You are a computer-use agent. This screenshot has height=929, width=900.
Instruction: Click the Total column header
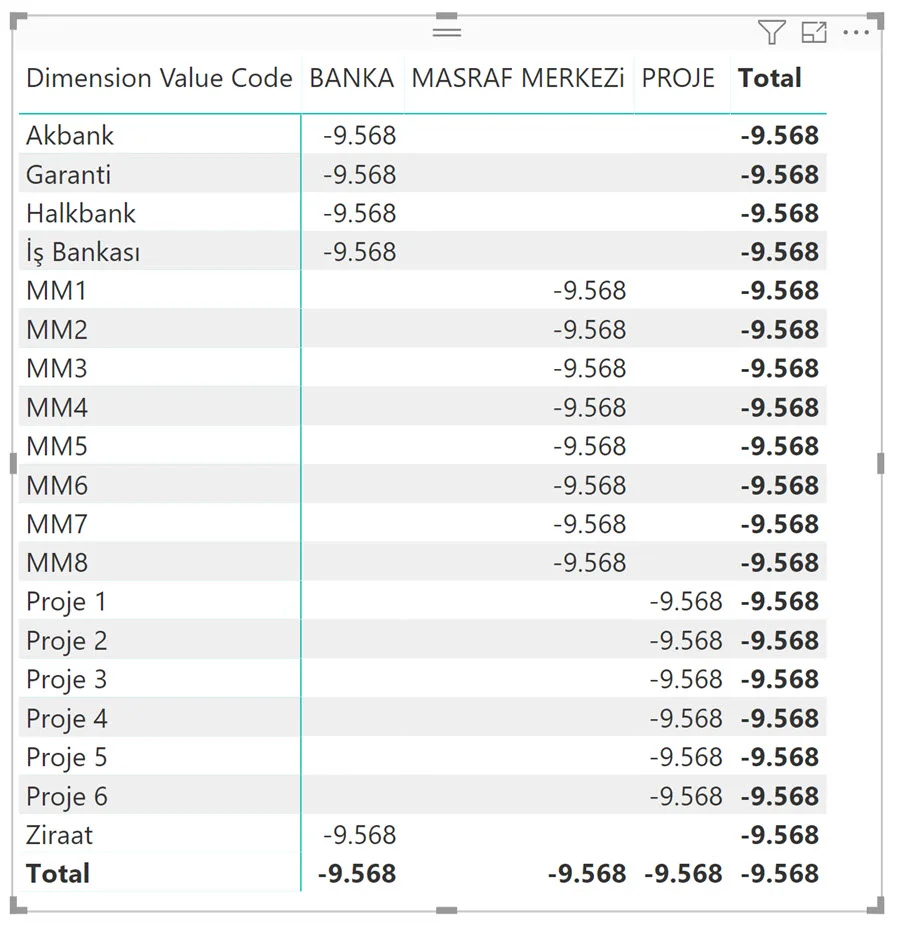(x=770, y=78)
